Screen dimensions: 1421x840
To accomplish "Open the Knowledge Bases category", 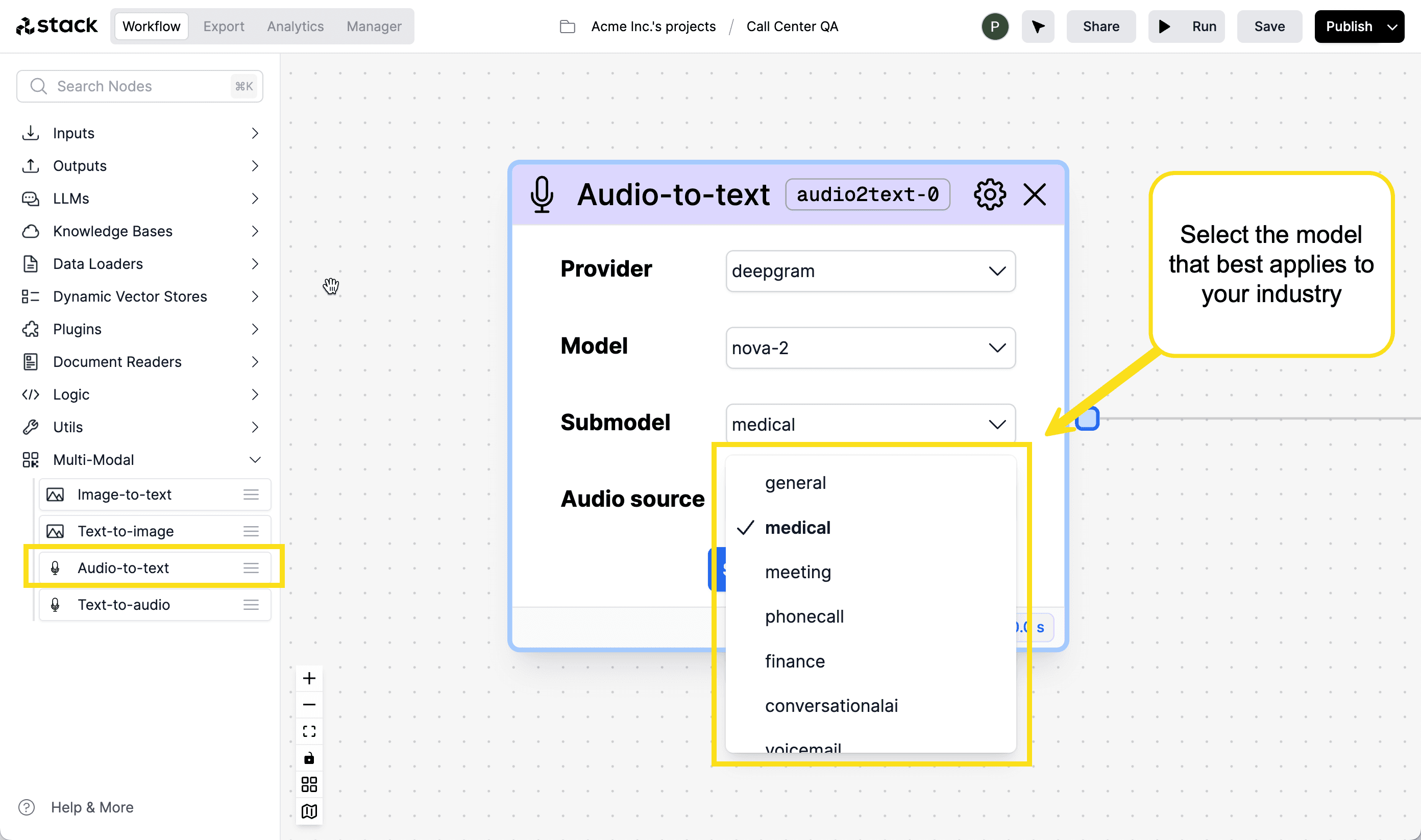I will coord(140,232).
